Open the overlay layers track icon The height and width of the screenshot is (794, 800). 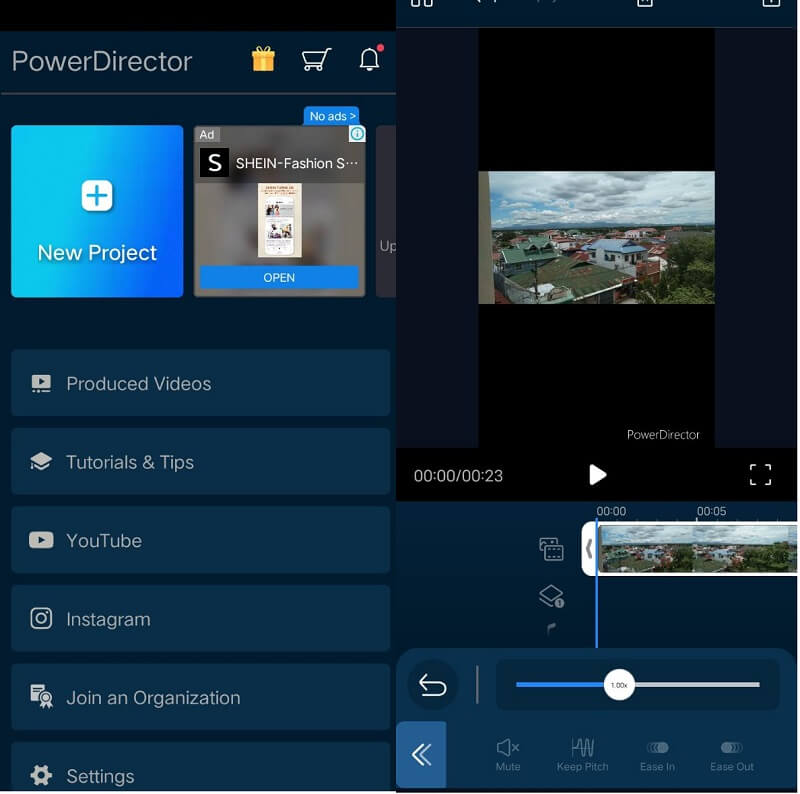(x=551, y=597)
